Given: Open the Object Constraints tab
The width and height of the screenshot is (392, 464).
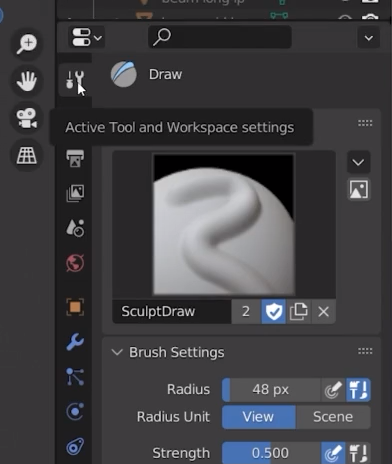Looking at the screenshot, I should pyautogui.click(x=75, y=447).
